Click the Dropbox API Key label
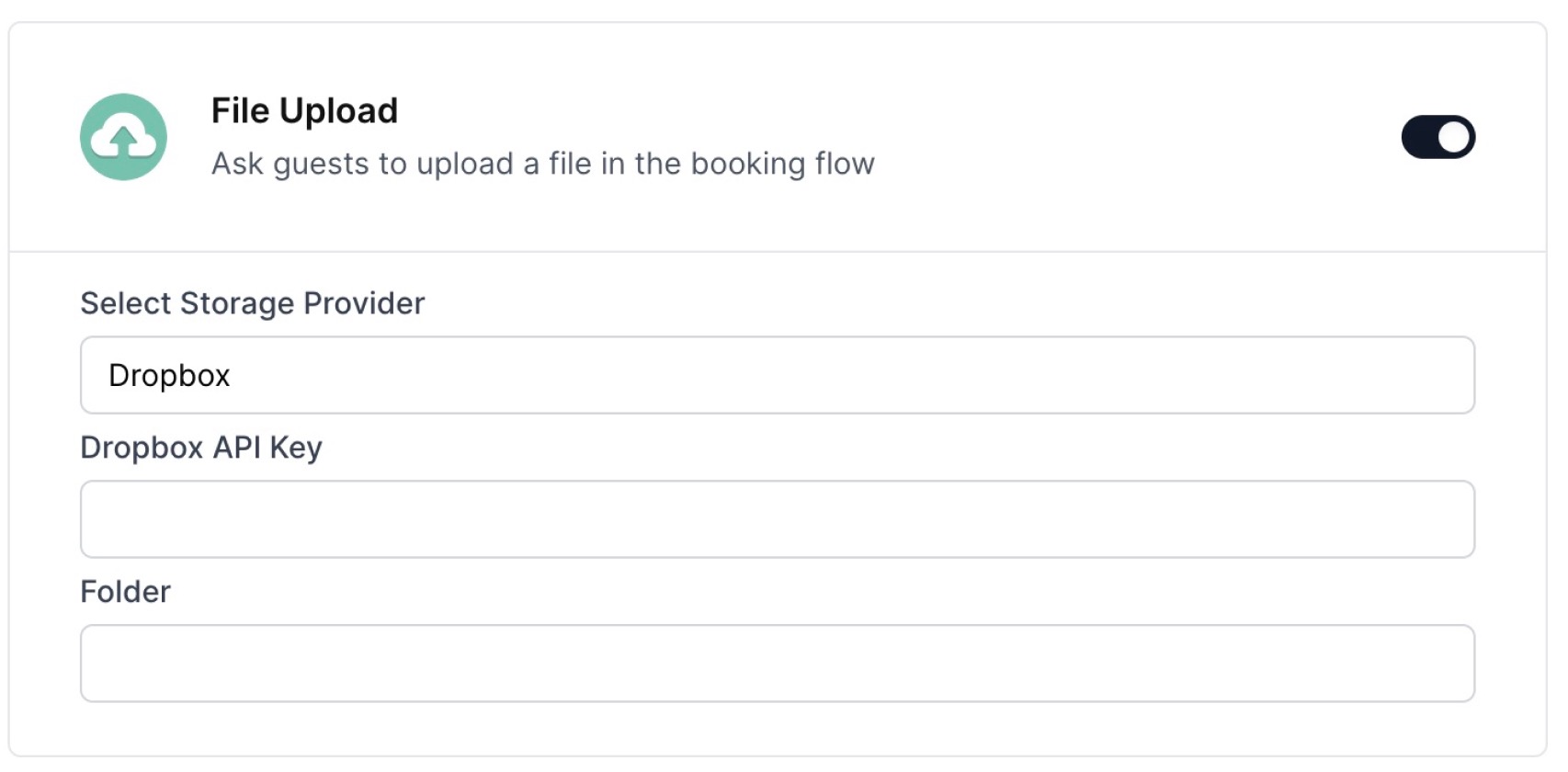Image resolution: width=1568 pixels, height=772 pixels. 201,448
